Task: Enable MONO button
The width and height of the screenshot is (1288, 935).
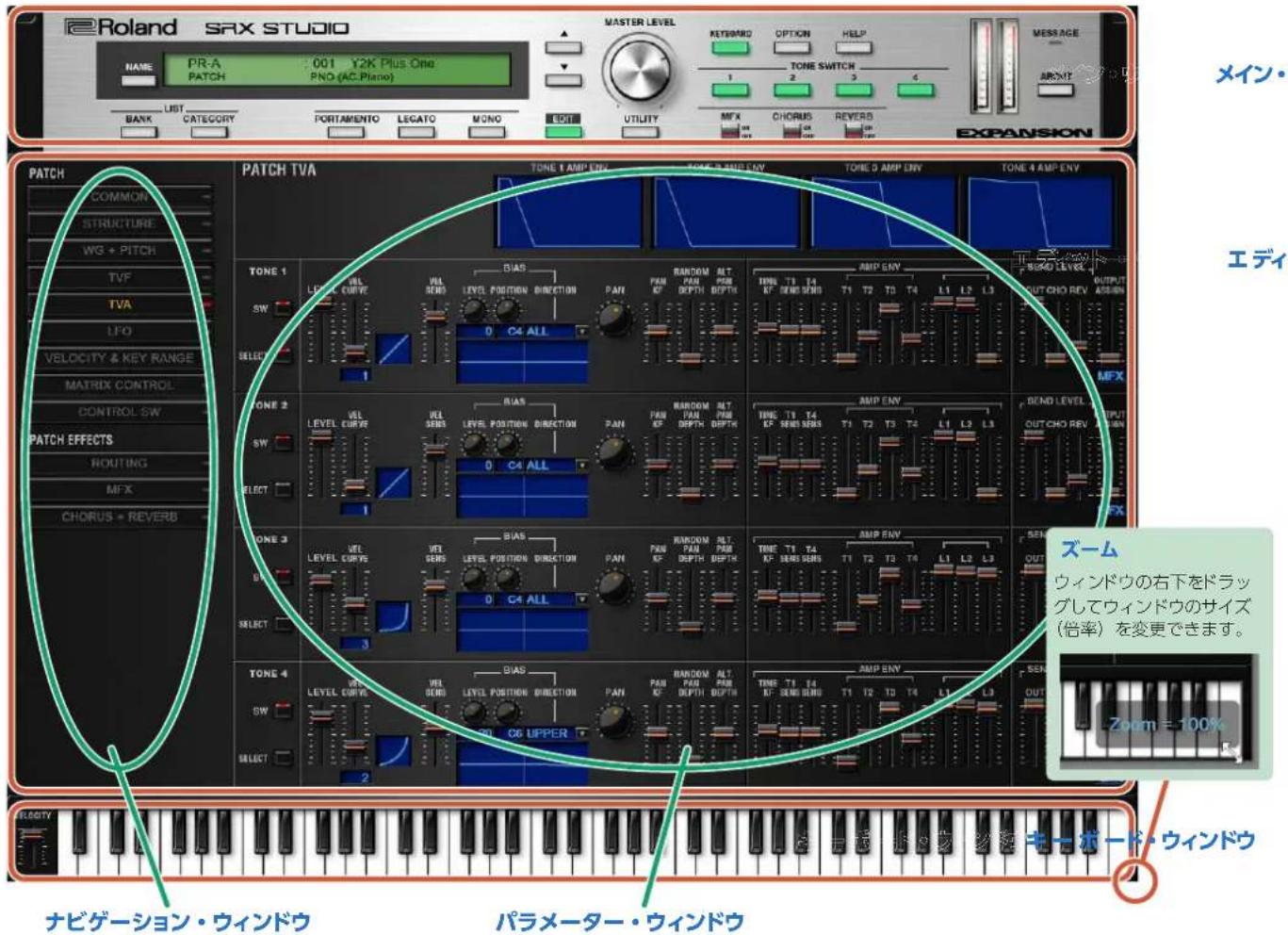Action: pos(486,132)
